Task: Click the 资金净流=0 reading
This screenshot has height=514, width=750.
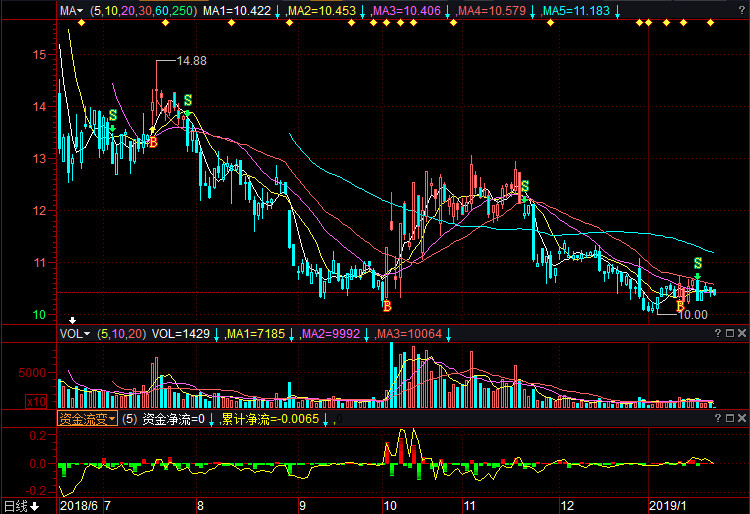Action: [174, 419]
